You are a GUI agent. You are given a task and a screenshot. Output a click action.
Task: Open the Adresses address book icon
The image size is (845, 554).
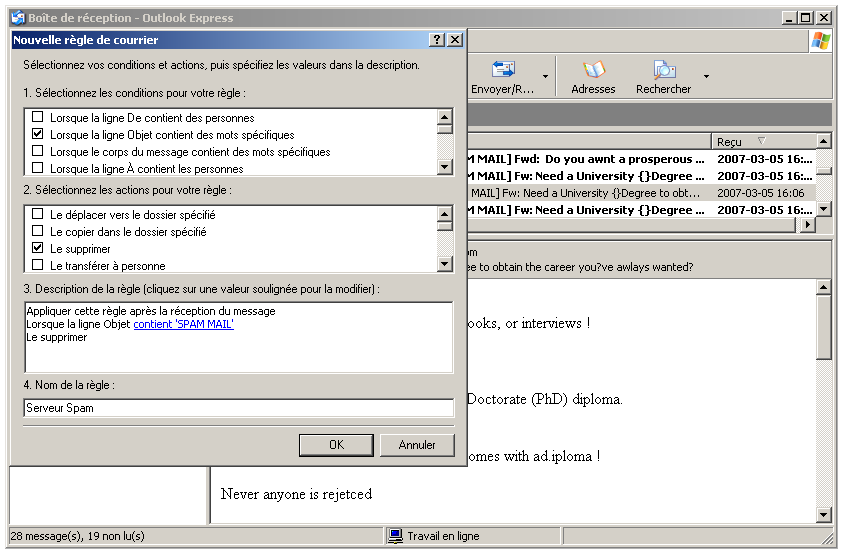tap(593, 70)
